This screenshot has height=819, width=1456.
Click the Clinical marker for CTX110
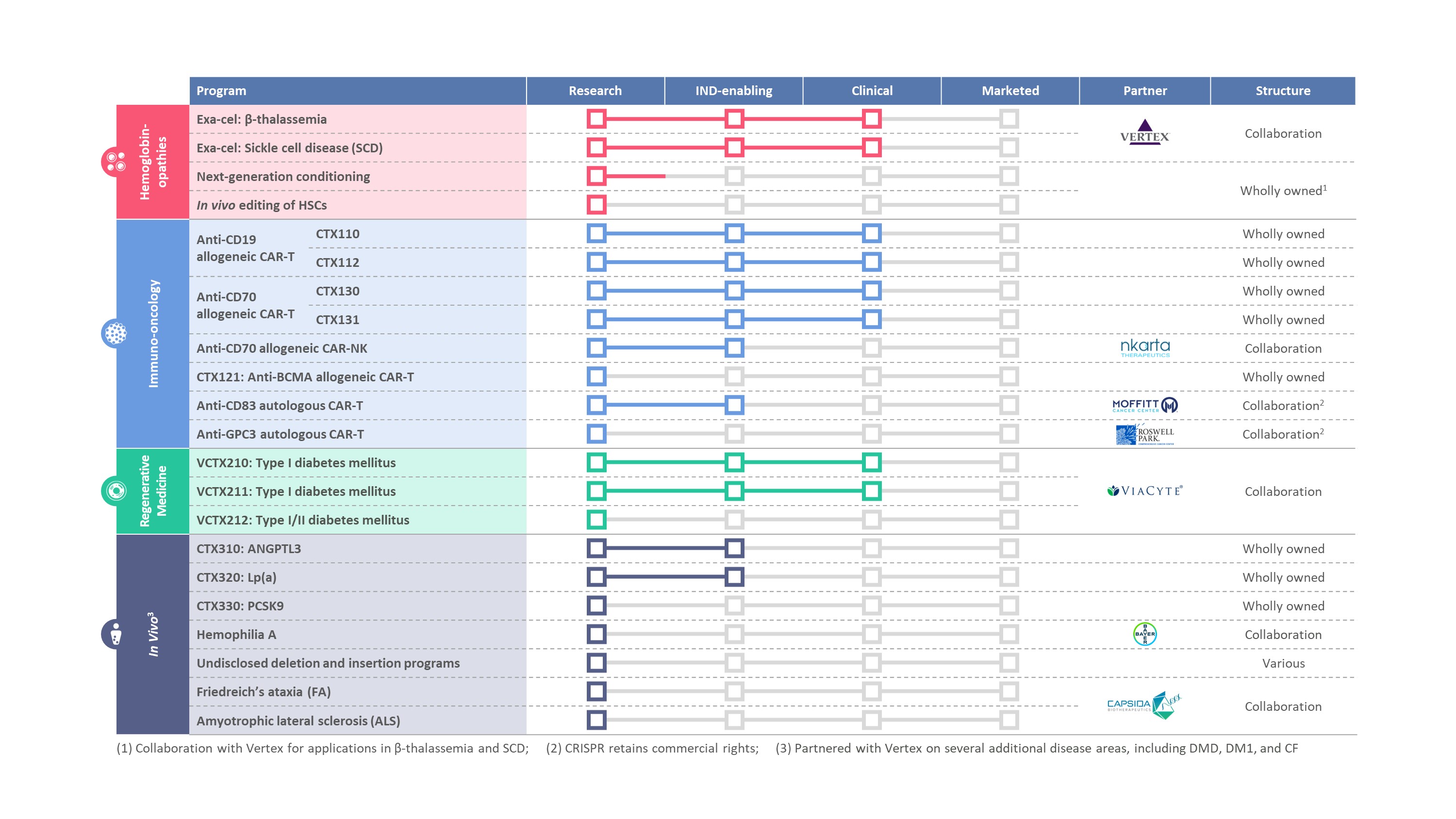[x=872, y=233]
